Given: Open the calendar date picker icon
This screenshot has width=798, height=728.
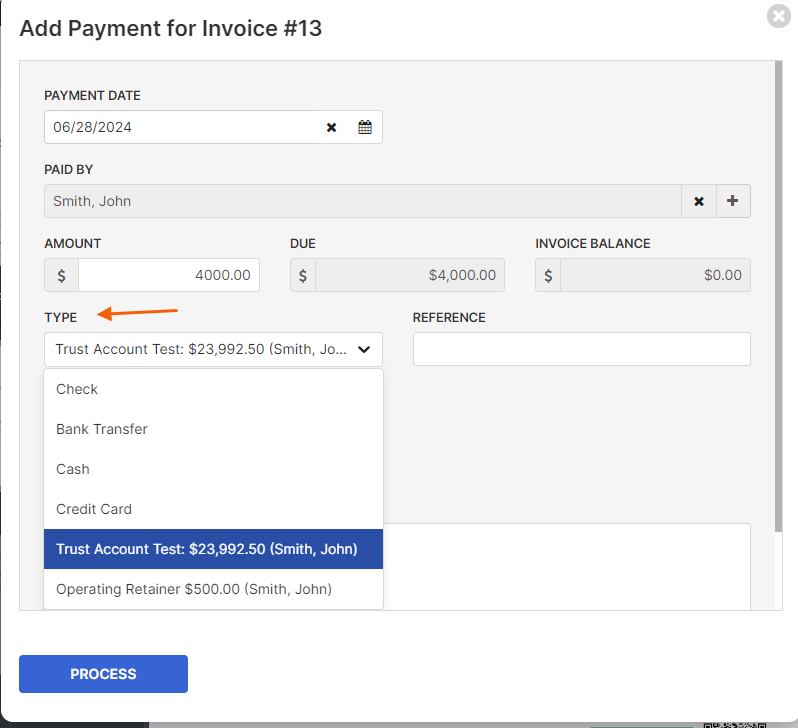Looking at the screenshot, I should click(365, 127).
